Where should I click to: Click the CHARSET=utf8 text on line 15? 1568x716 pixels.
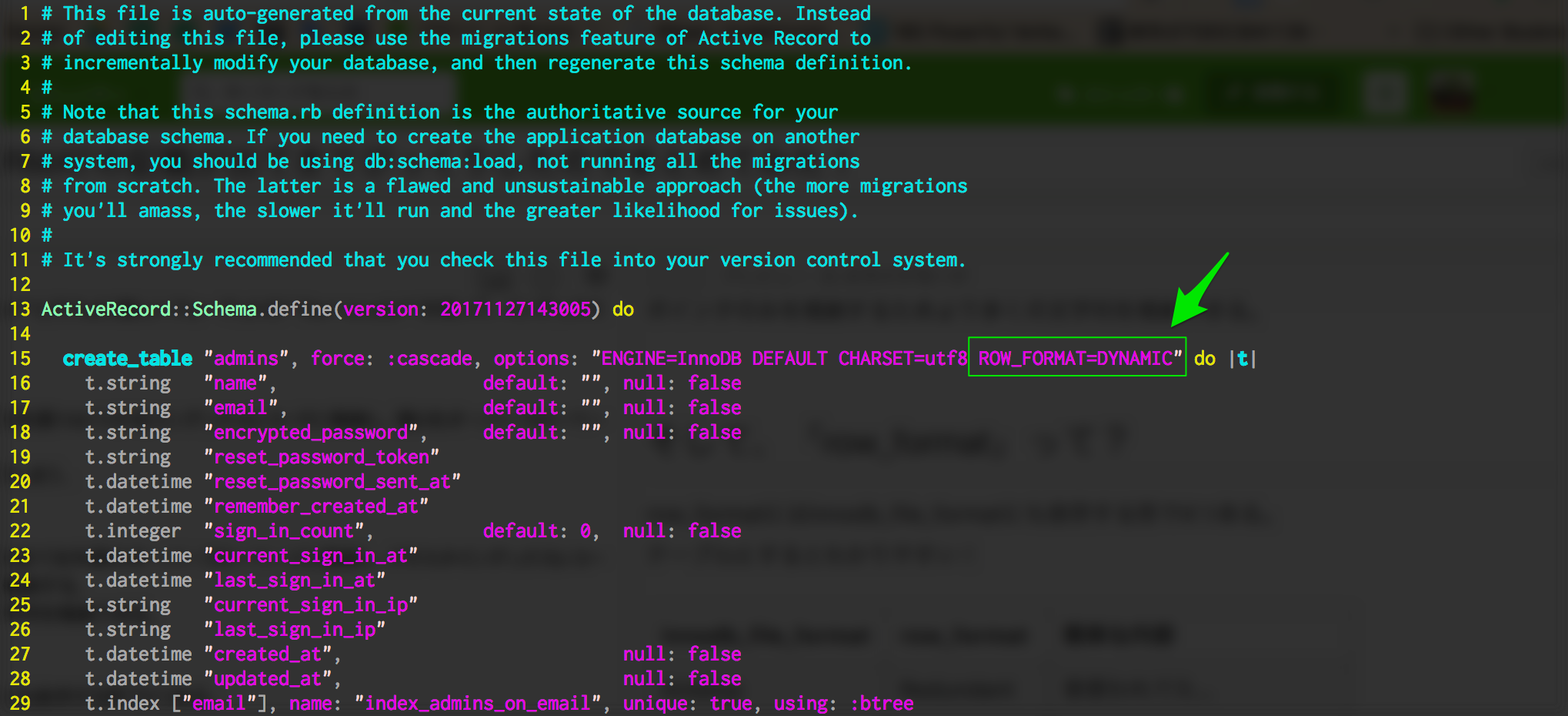coord(902,359)
